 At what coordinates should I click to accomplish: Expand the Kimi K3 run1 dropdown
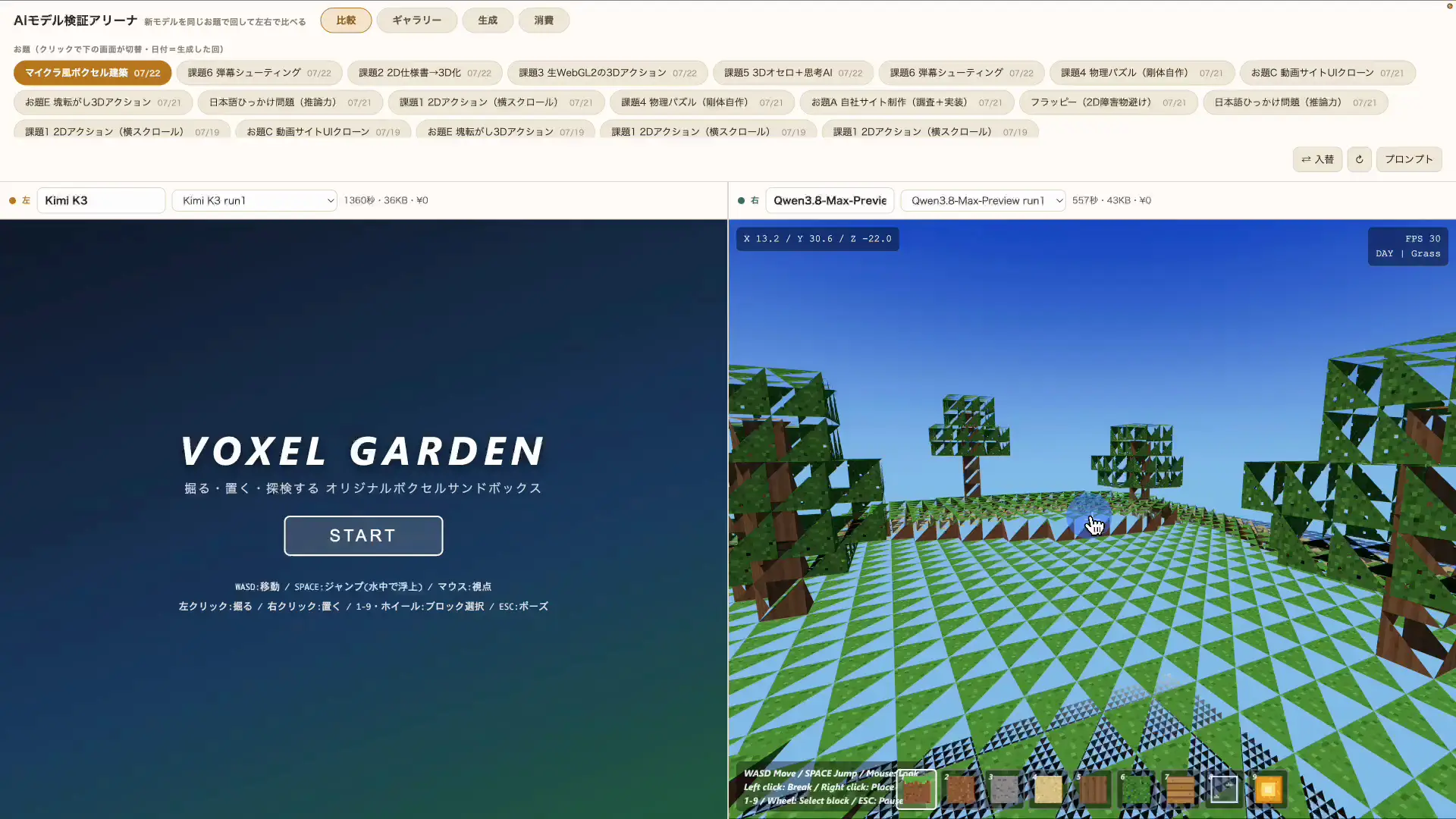click(x=254, y=200)
